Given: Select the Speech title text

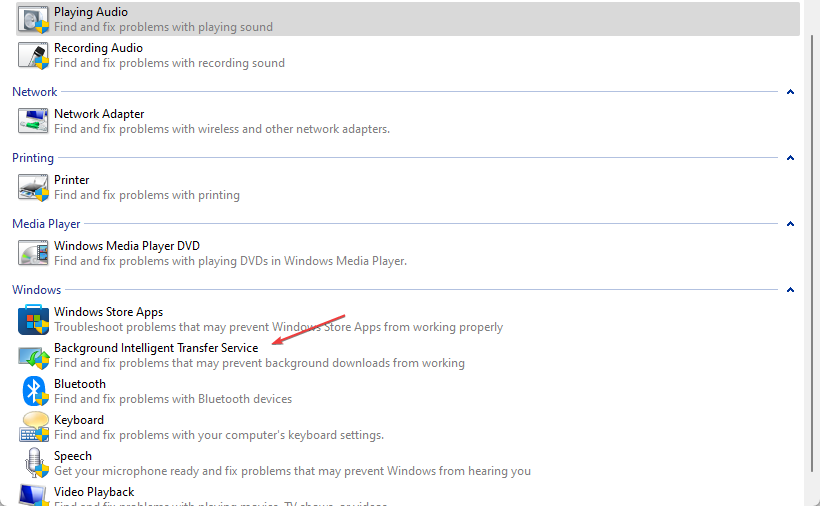Looking at the screenshot, I should coord(73,456).
